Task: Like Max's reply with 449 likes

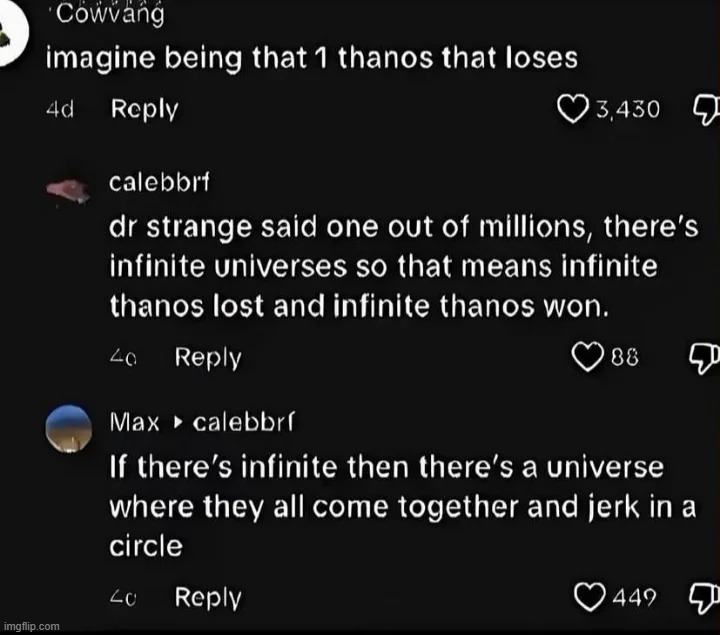Action: (x=589, y=597)
